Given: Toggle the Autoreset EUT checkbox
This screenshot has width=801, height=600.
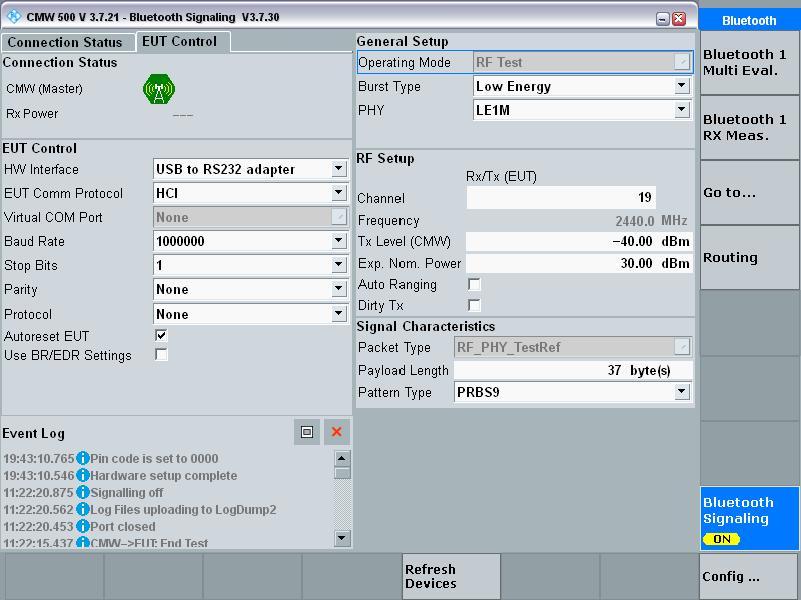Looking at the screenshot, I should [161, 335].
